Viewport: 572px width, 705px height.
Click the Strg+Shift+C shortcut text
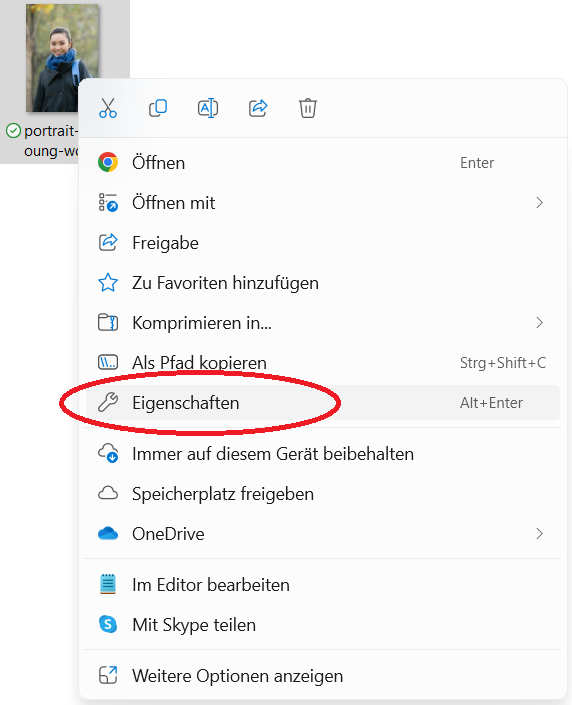(503, 362)
